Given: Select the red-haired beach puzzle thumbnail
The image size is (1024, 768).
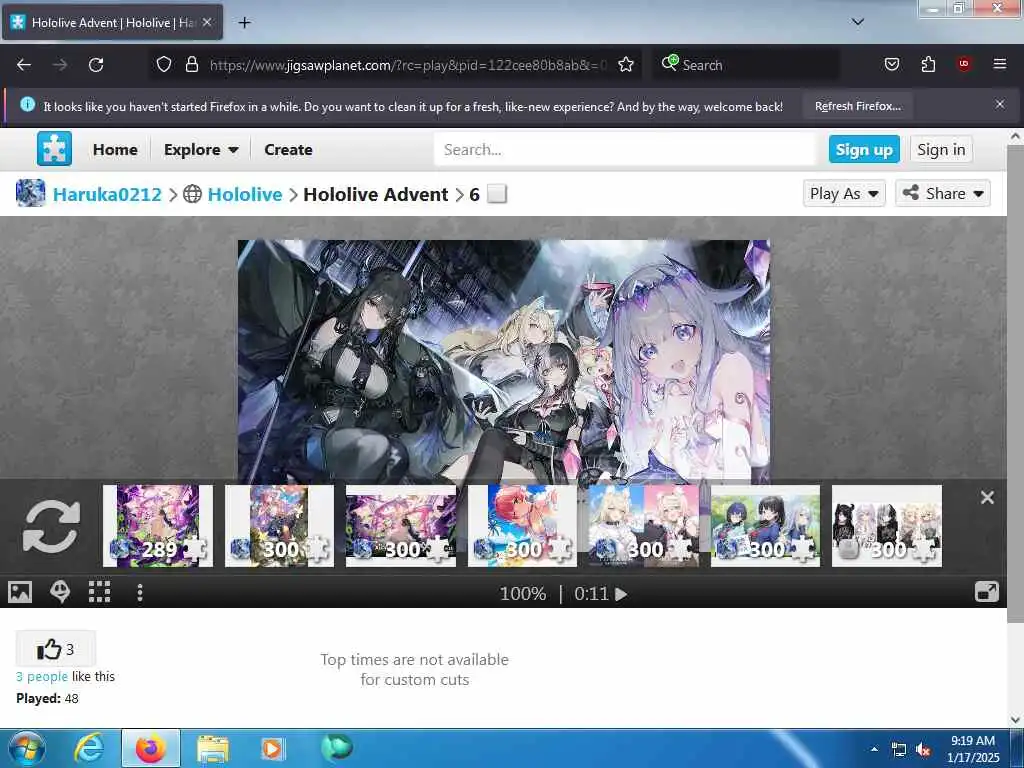Looking at the screenshot, I should tap(522, 526).
